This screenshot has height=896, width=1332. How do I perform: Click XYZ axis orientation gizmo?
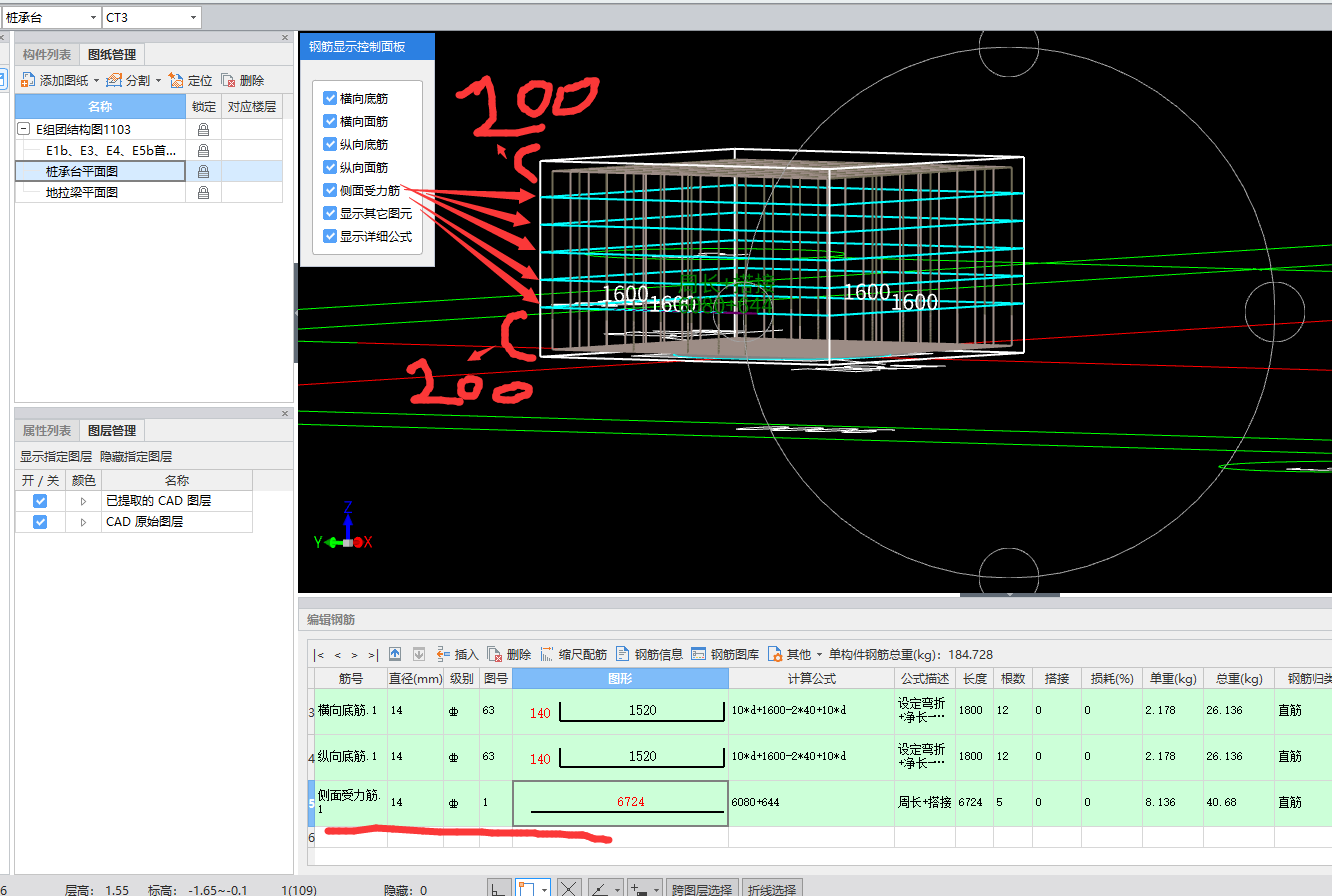pos(345,528)
